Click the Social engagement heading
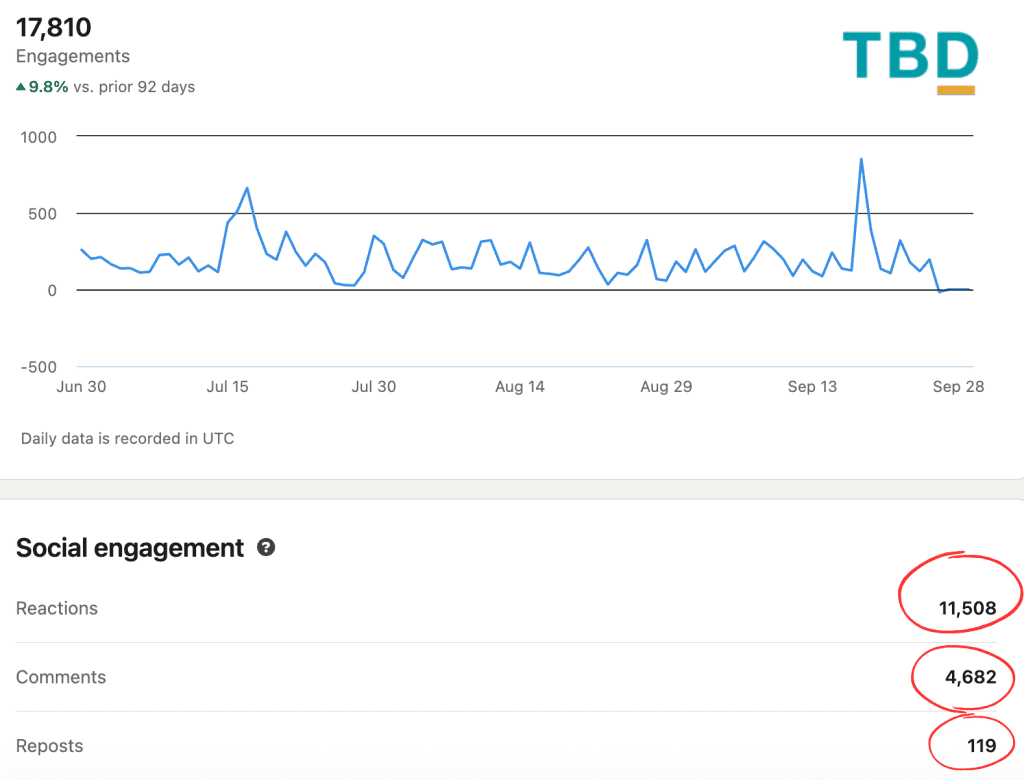 click(x=130, y=548)
